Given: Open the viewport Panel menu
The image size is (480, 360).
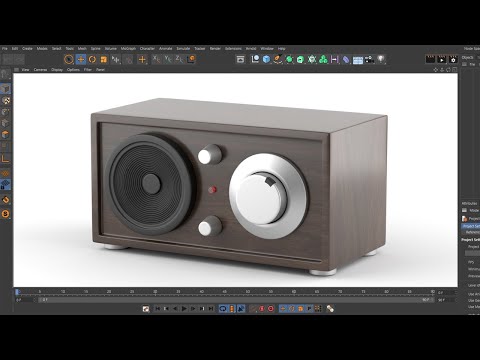Looking at the screenshot, I should pos(100,70).
